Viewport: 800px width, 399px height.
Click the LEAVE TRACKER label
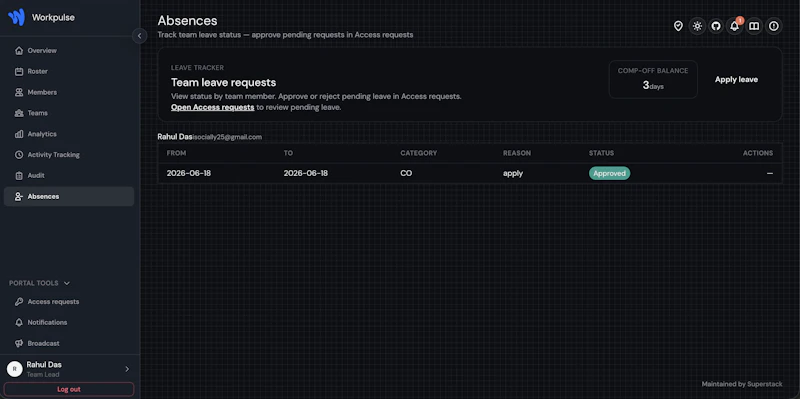click(197, 68)
